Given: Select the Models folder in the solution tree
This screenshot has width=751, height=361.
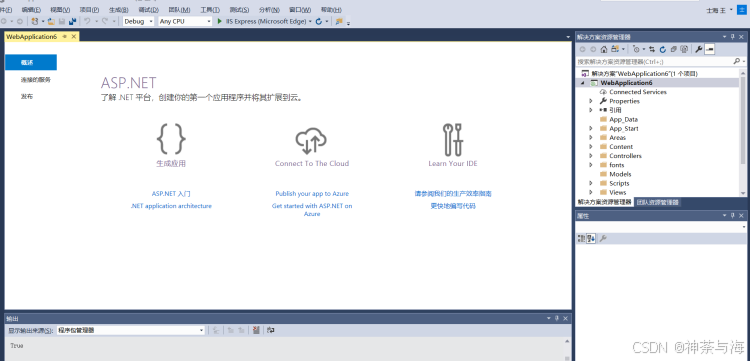Looking at the screenshot, I should point(620,174).
